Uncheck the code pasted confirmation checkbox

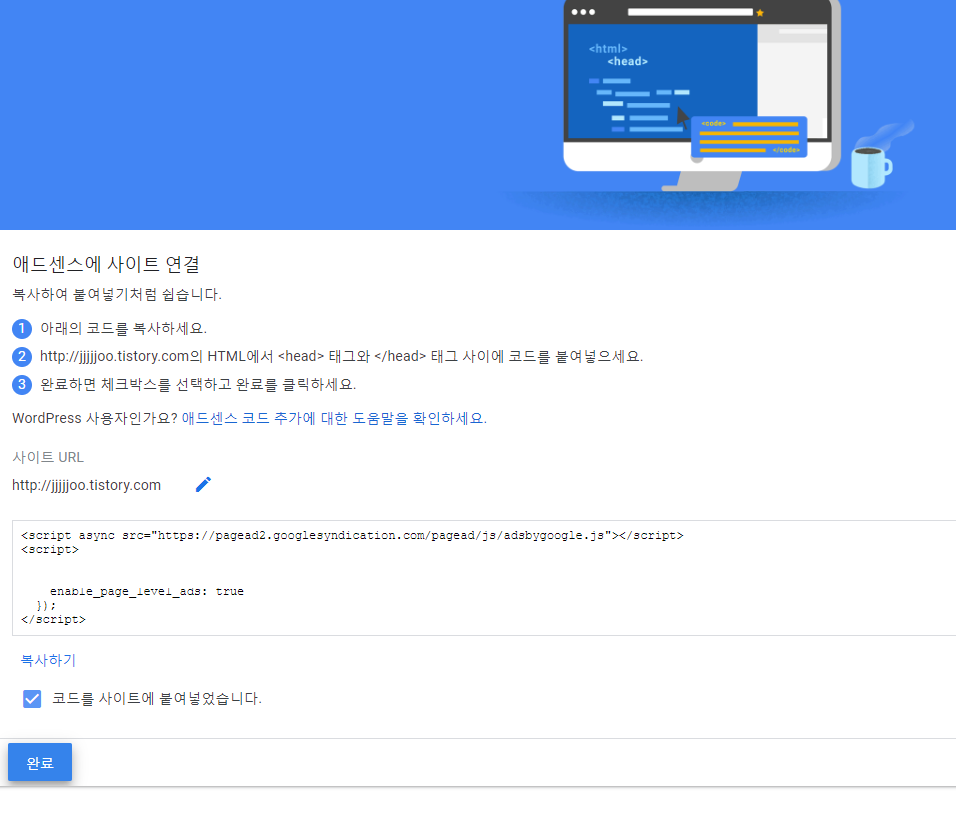pyautogui.click(x=32, y=699)
